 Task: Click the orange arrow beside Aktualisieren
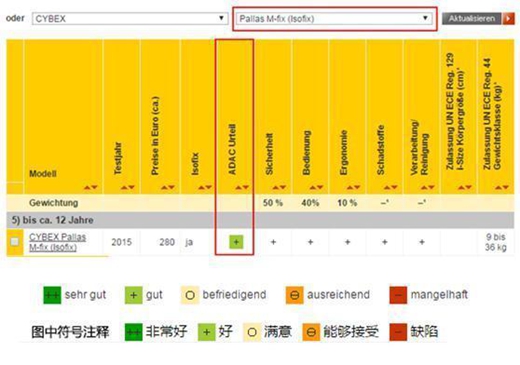point(508,19)
